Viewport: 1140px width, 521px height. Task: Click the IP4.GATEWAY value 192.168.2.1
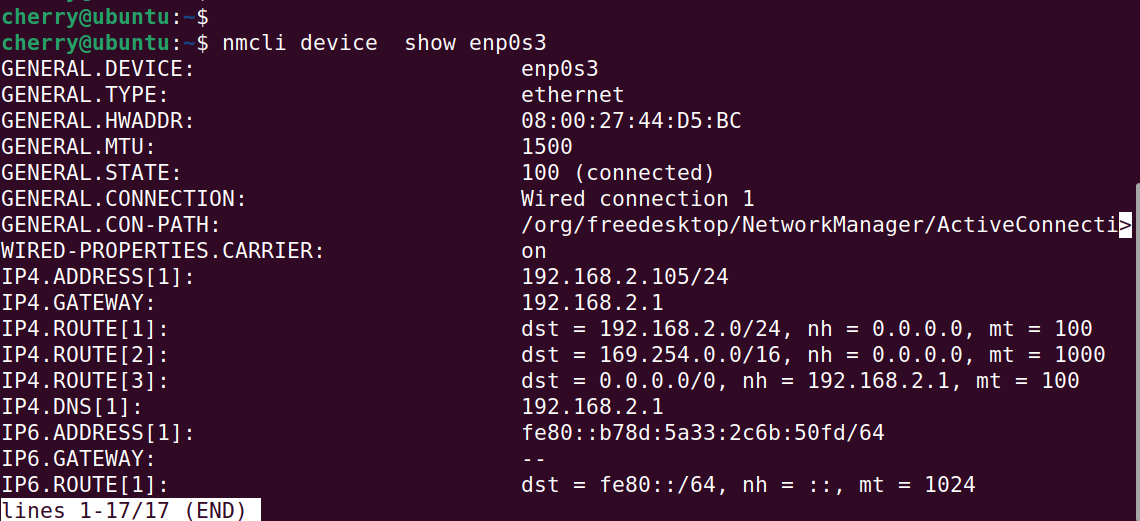(x=592, y=303)
